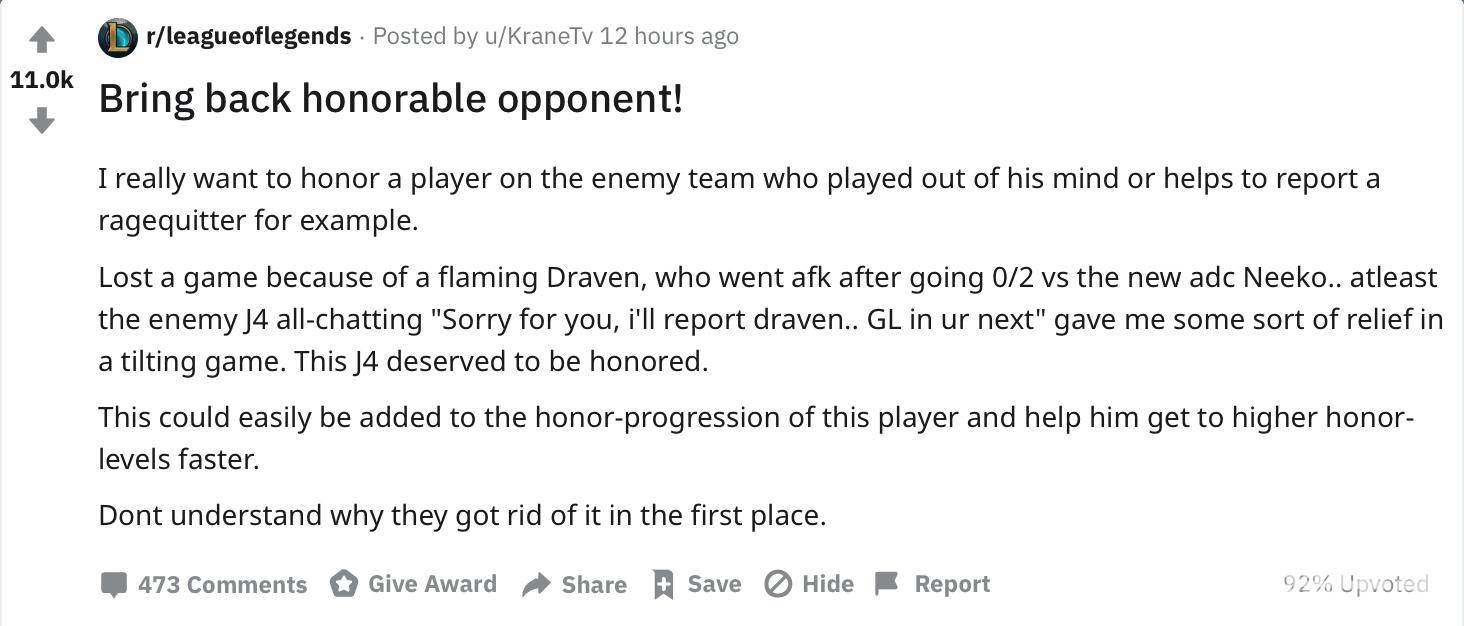Open the "473 Comments" text label
The width and height of the screenshot is (1464, 626).
click(222, 585)
